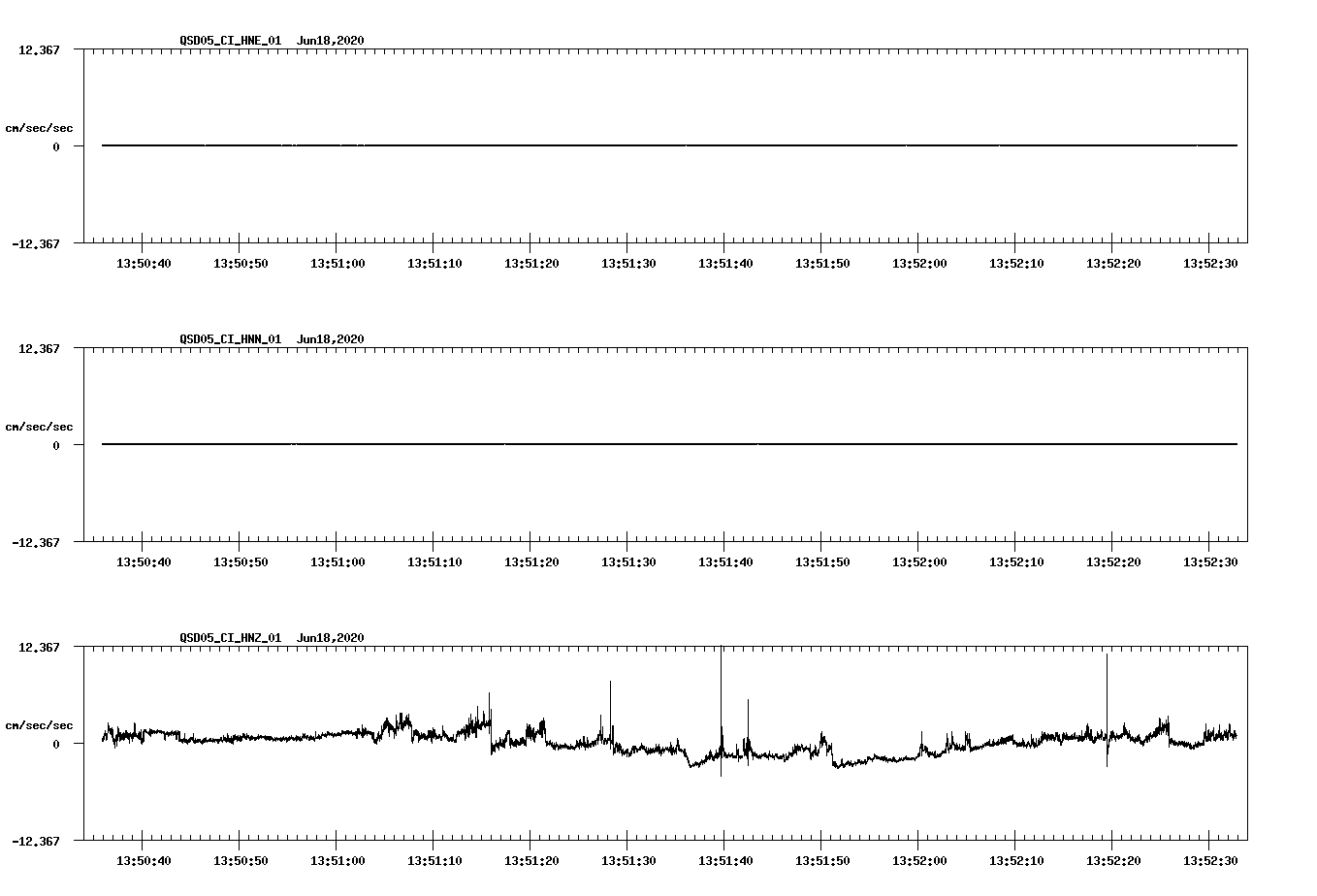Click the 13:52:20 time label under the HNN plot
Screen dimensions: 1317x896
pyautogui.click(x=1113, y=562)
